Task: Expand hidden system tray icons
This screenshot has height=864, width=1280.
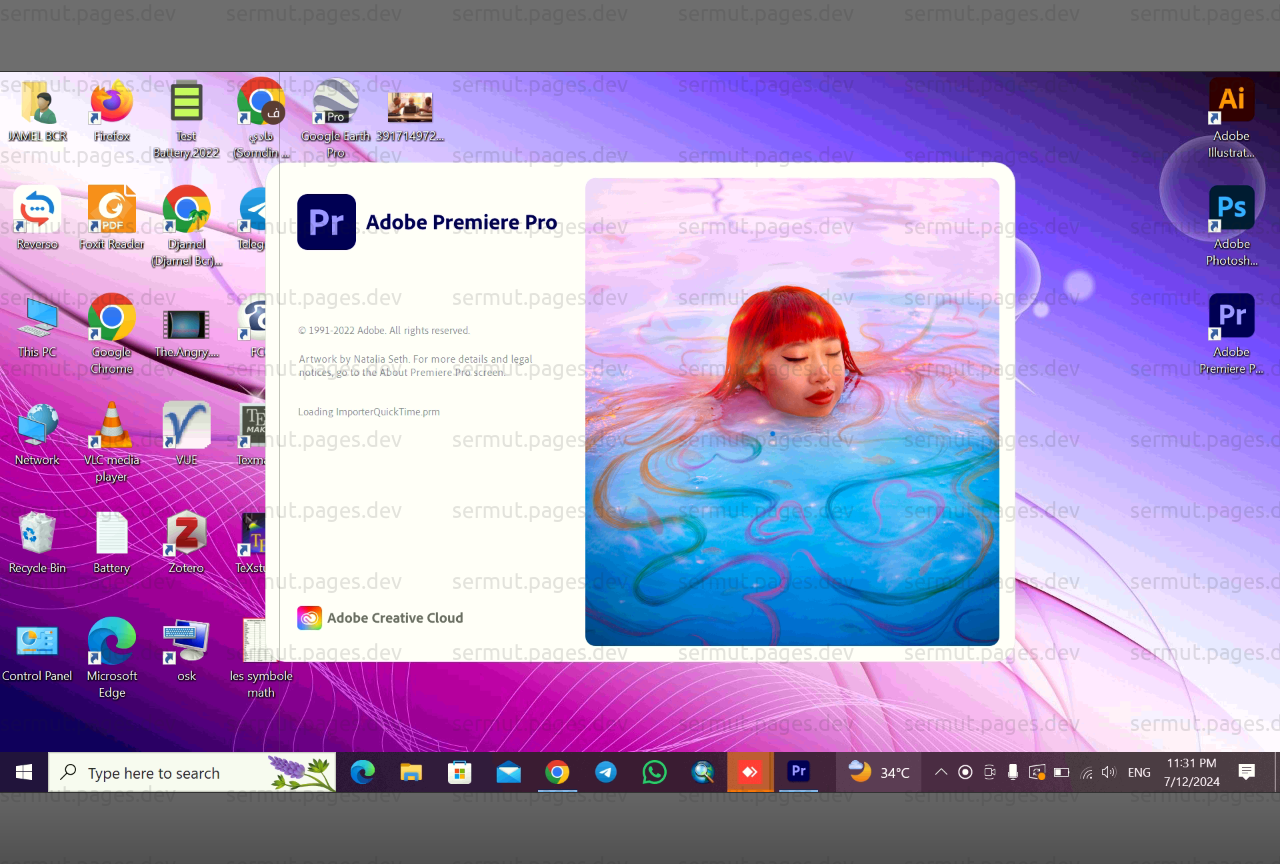Action: coord(940,772)
